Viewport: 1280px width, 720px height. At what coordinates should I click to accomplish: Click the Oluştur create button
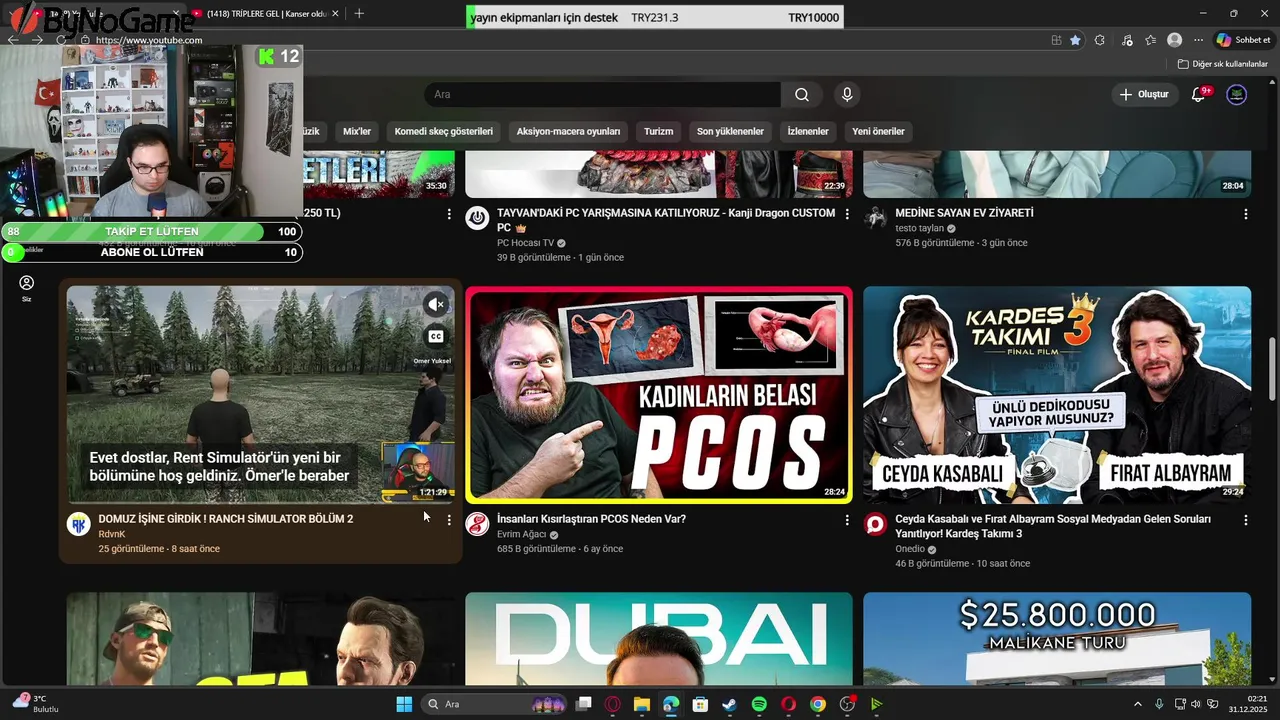click(x=1144, y=95)
